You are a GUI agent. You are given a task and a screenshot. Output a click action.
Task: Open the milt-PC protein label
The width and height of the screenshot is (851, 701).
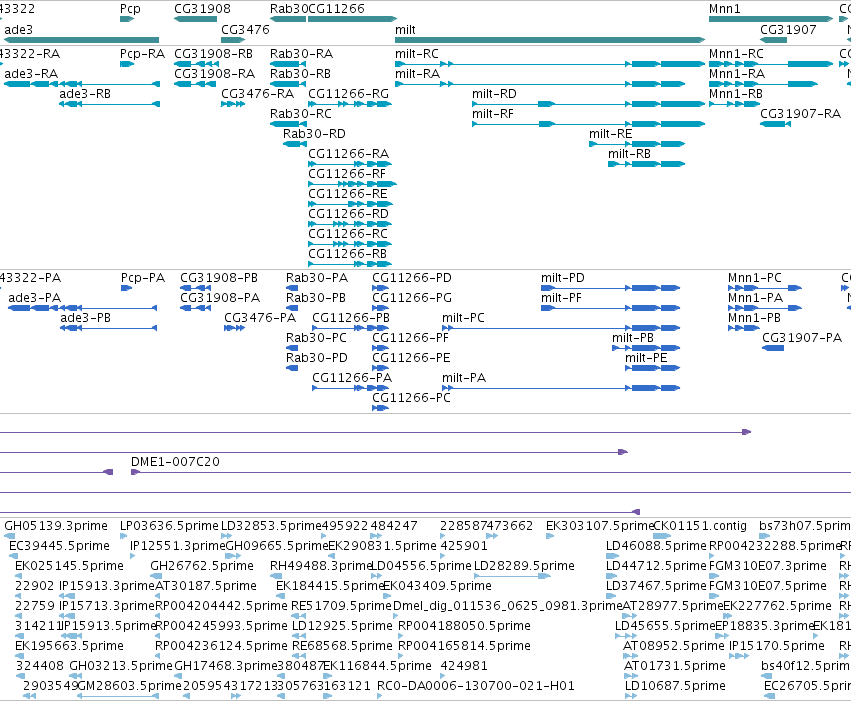pos(463,318)
